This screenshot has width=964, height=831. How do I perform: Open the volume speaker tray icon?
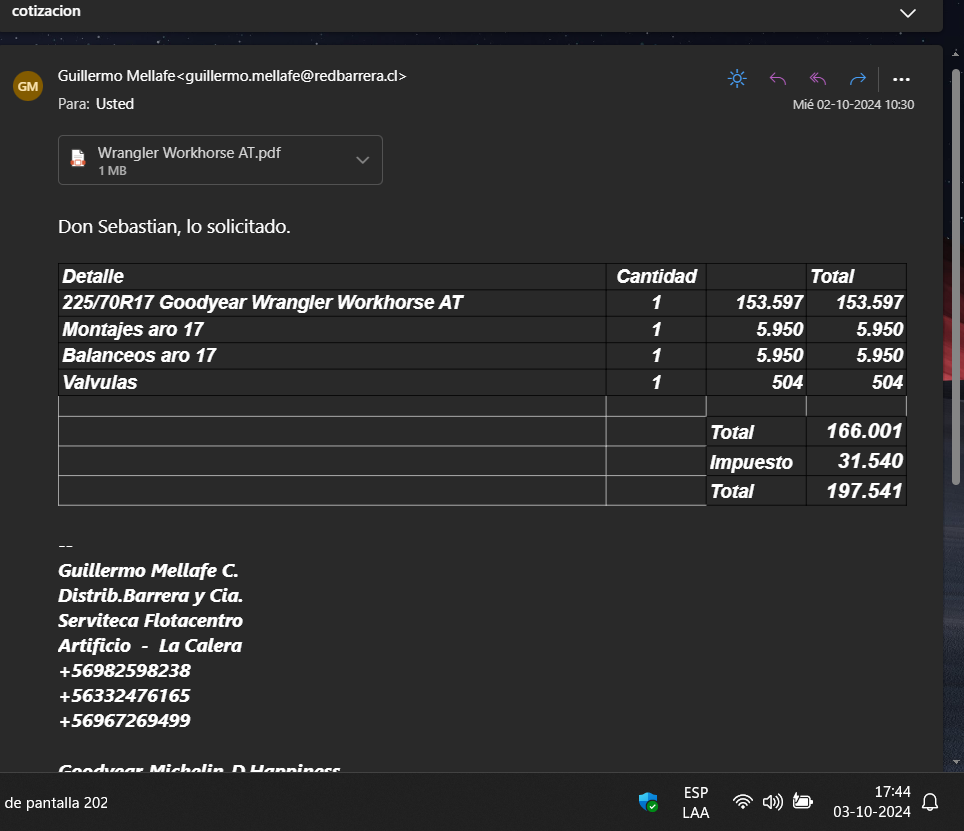pyautogui.click(x=772, y=801)
